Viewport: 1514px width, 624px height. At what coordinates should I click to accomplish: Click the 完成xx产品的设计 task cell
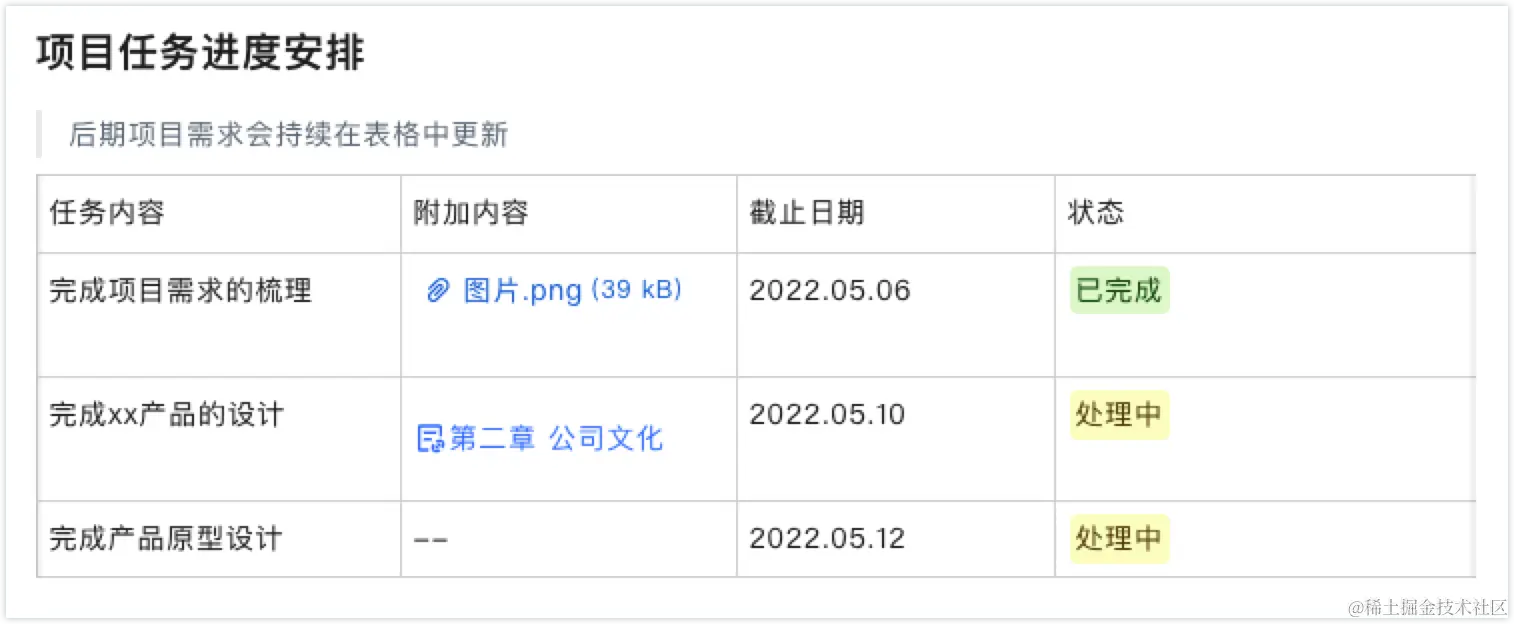point(167,415)
